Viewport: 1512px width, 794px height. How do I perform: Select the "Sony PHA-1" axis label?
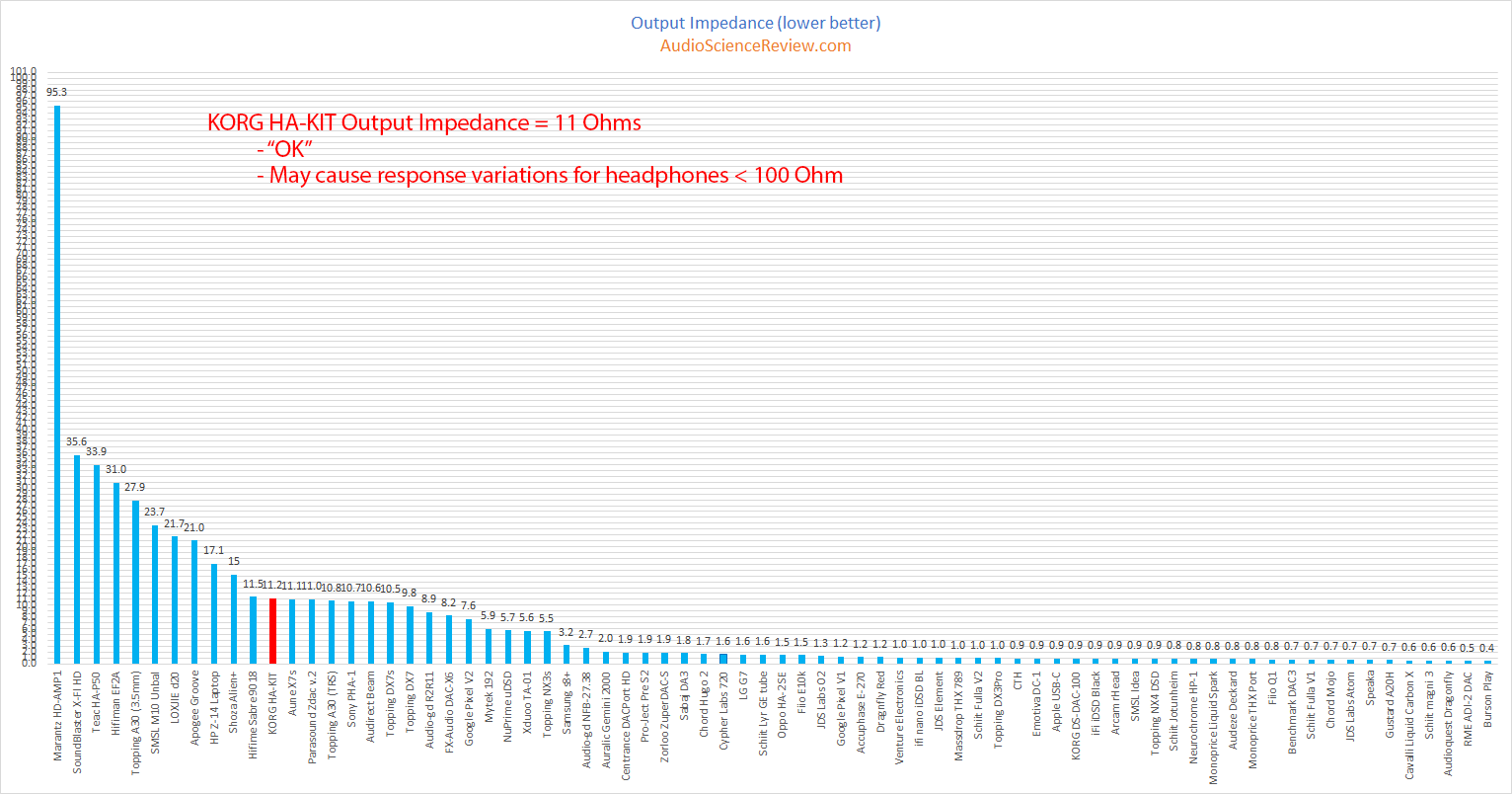(351, 700)
